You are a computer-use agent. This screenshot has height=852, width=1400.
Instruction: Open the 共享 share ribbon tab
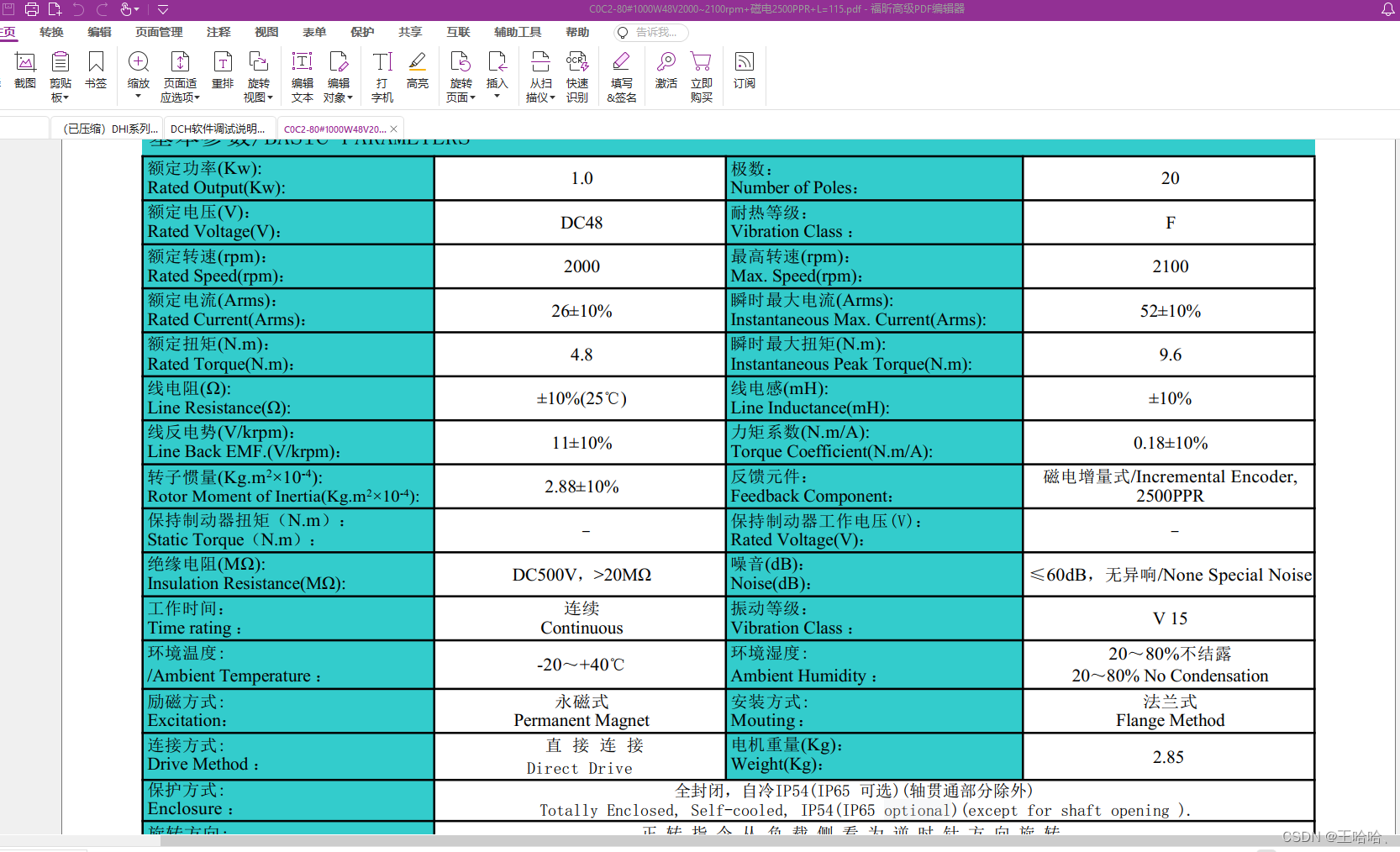[410, 32]
